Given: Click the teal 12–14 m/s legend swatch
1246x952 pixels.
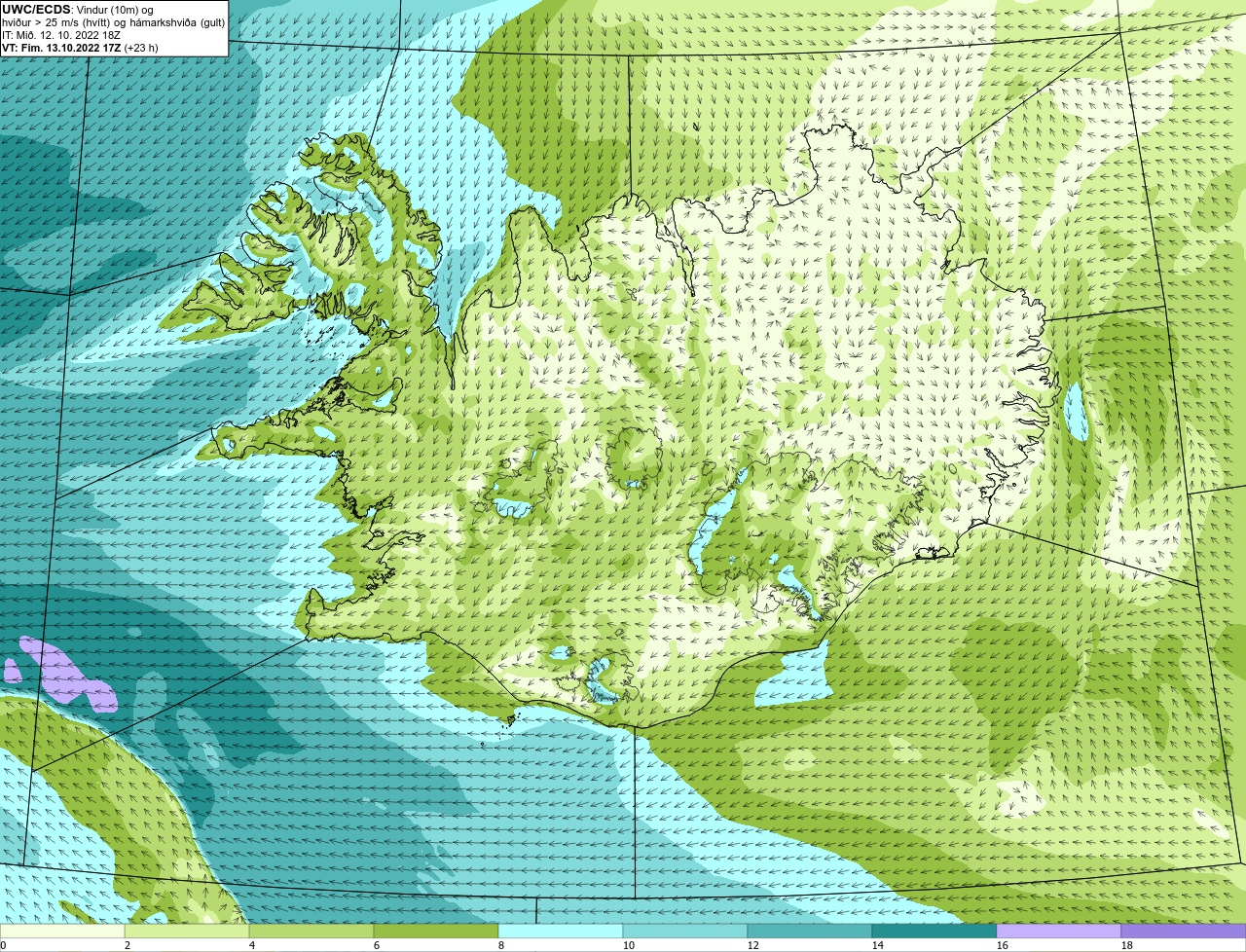Looking at the screenshot, I should pyautogui.click(x=810, y=932).
